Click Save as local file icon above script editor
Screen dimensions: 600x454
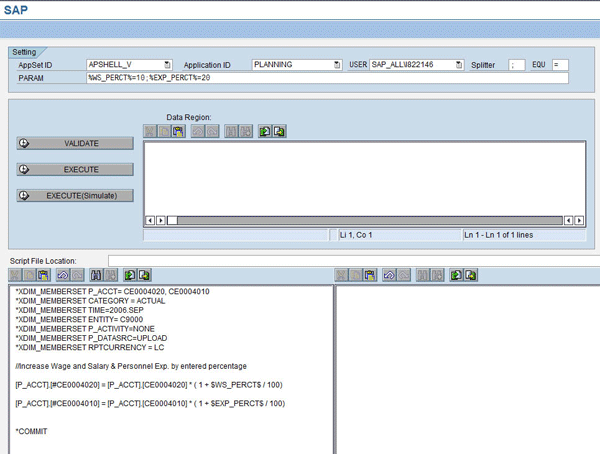click(143, 275)
